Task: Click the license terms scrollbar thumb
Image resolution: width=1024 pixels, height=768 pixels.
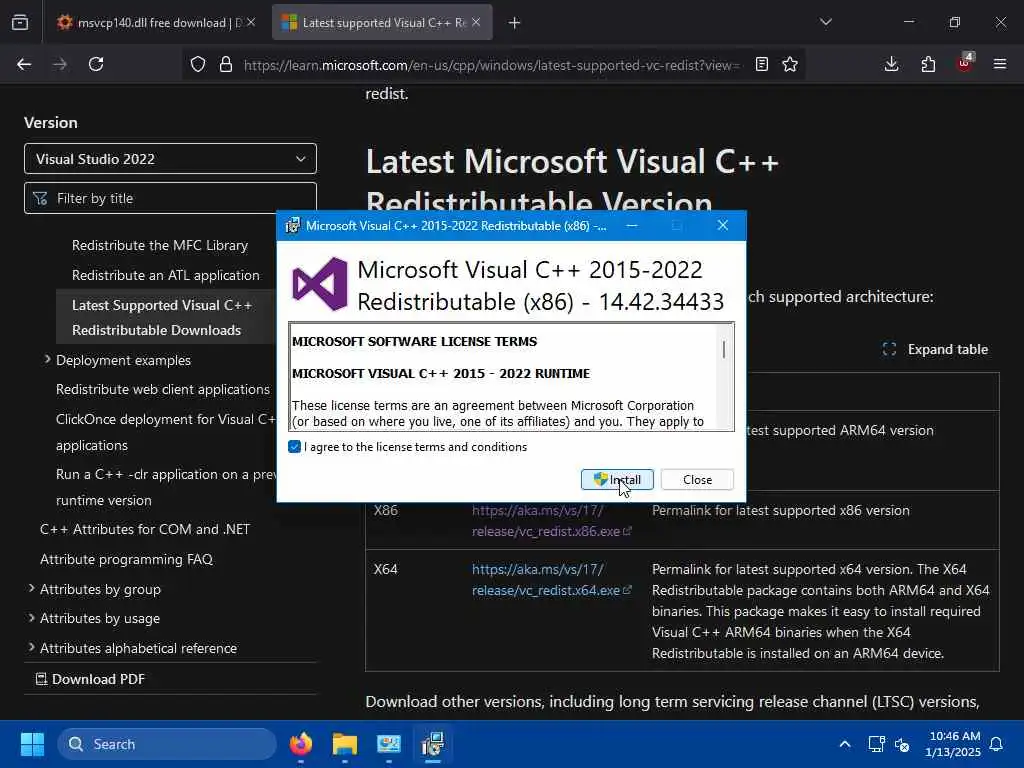Action: pyautogui.click(x=724, y=349)
